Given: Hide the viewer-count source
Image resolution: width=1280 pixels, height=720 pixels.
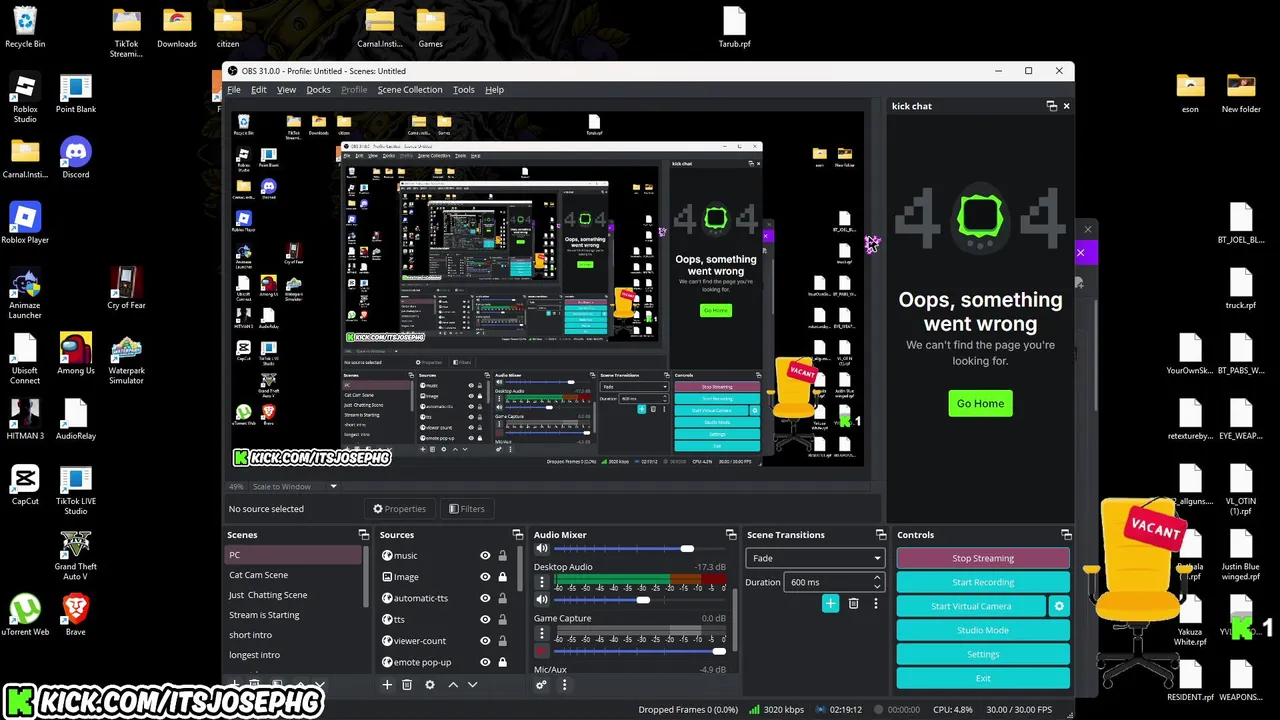Looking at the screenshot, I should [485, 641].
